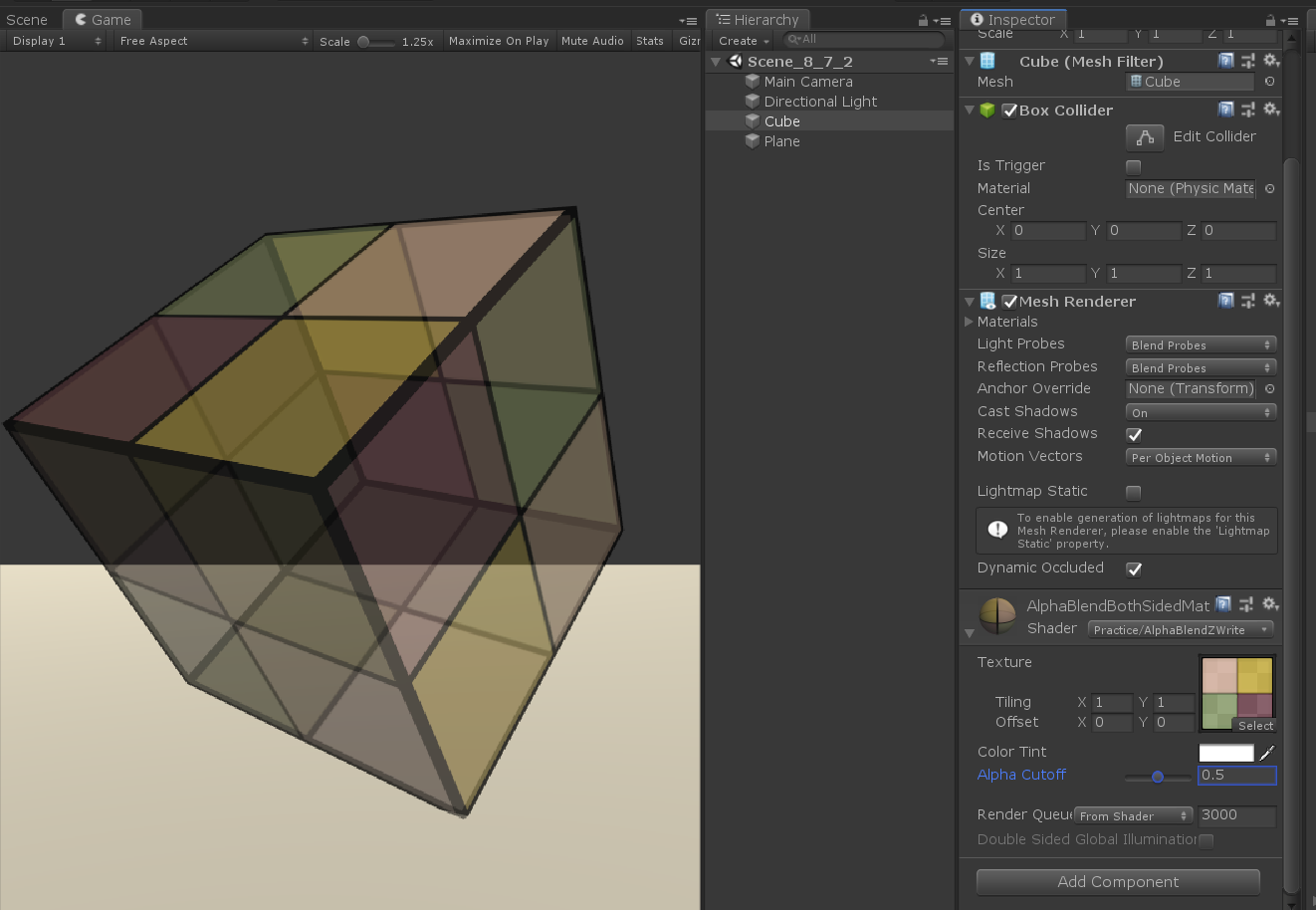Open Box Collider help reference icon
The height and width of the screenshot is (910, 1316).
(x=1226, y=110)
